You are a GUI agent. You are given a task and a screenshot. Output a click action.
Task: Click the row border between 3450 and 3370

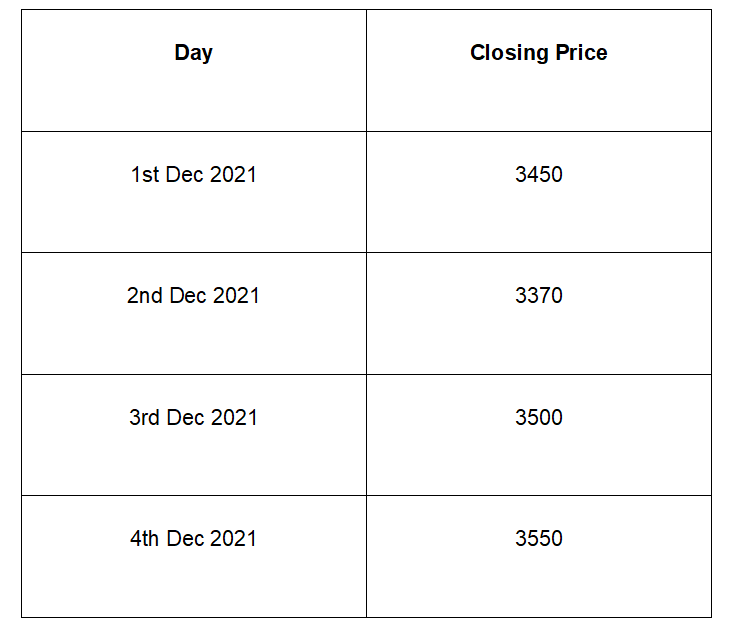tap(538, 252)
